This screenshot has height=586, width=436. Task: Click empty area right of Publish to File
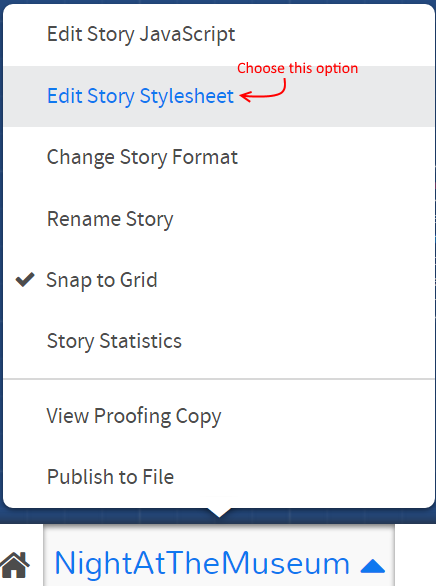tap(303, 477)
